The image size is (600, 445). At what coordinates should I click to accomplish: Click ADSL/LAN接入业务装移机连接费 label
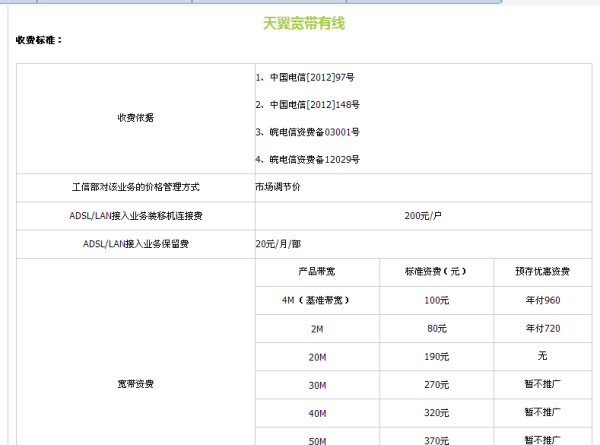pyautogui.click(x=135, y=216)
